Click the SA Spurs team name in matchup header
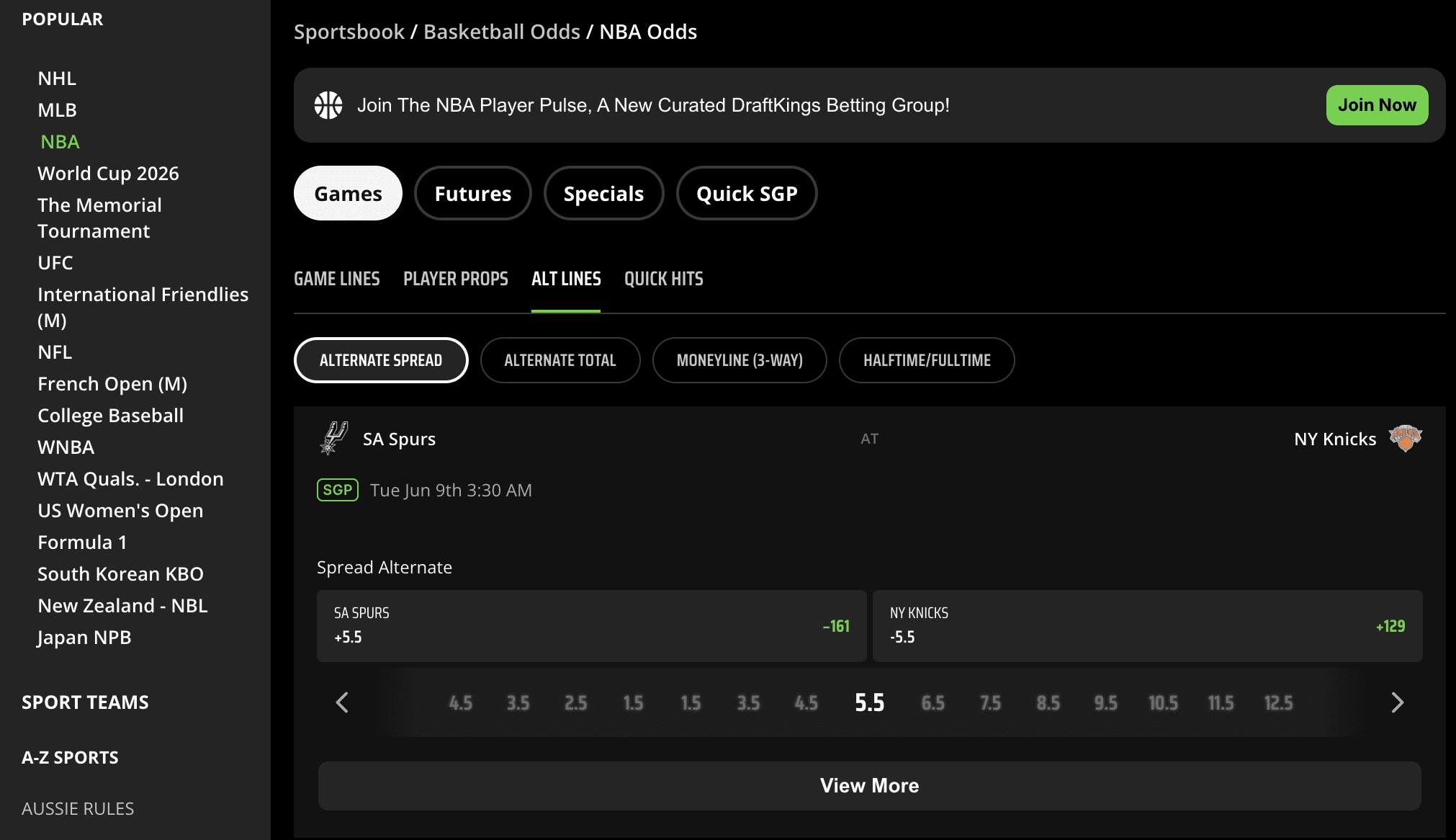 (x=399, y=439)
